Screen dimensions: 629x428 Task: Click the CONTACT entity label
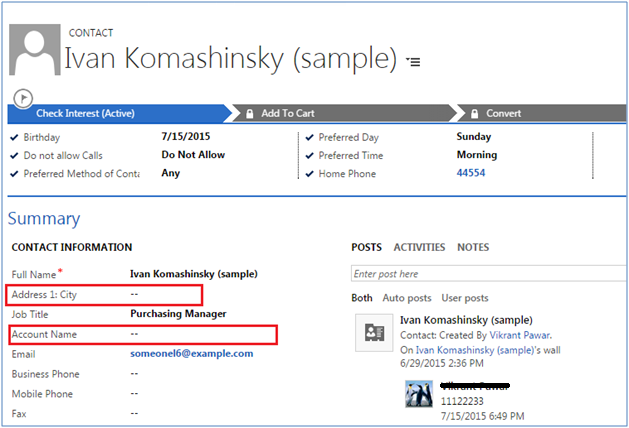[x=91, y=33]
